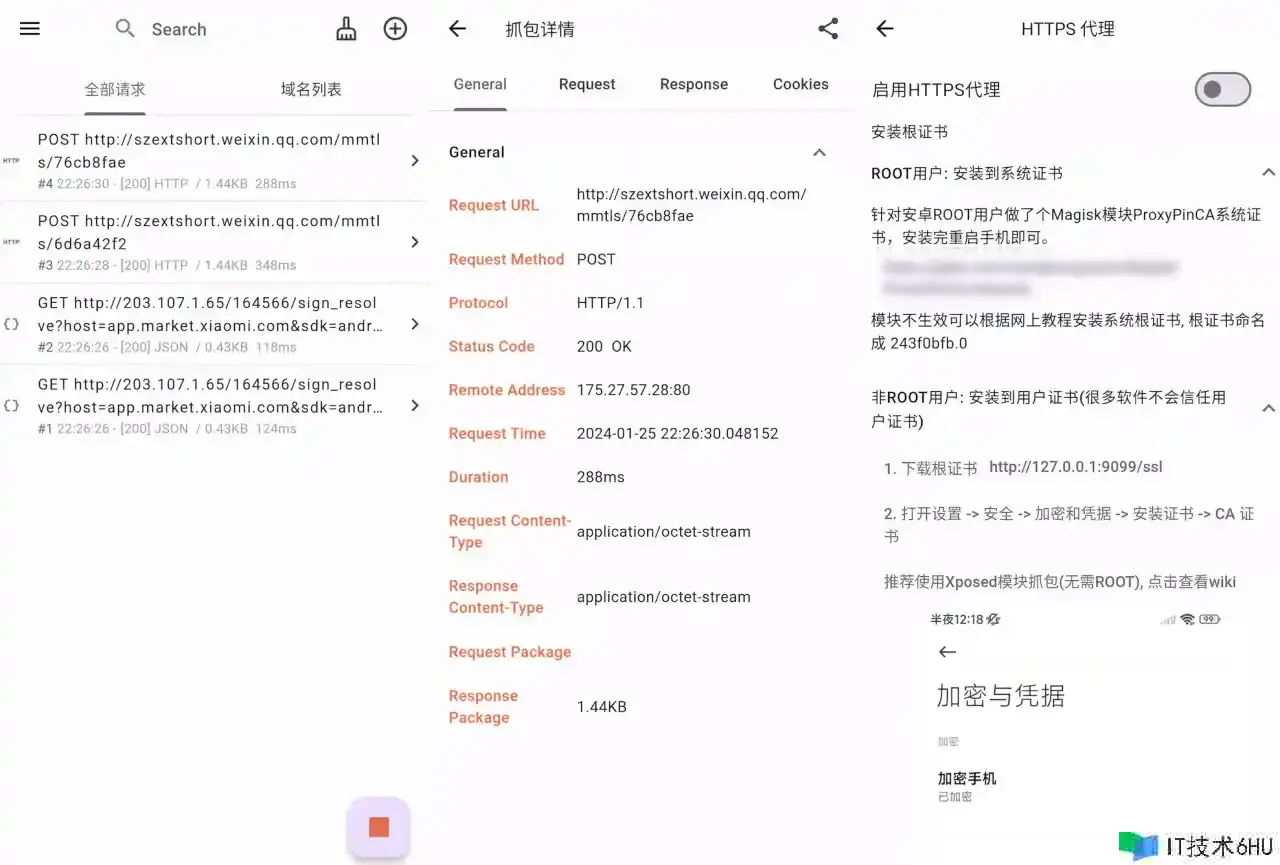The width and height of the screenshot is (1280, 865).
Task: Tap back arrow in 加密与凭据 screenshot
Action: [948, 652]
